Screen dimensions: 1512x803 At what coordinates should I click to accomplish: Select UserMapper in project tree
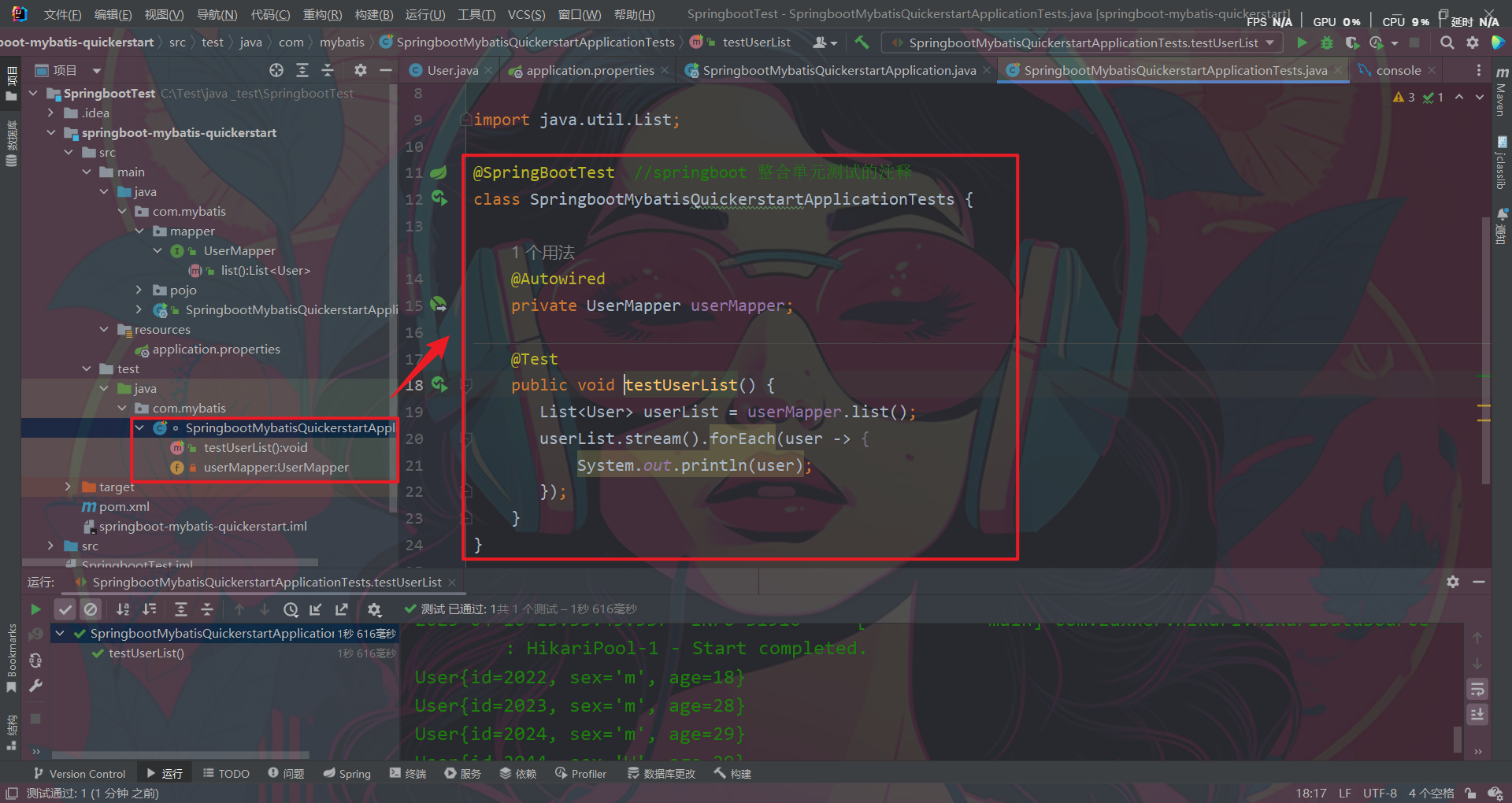(239, 250)
